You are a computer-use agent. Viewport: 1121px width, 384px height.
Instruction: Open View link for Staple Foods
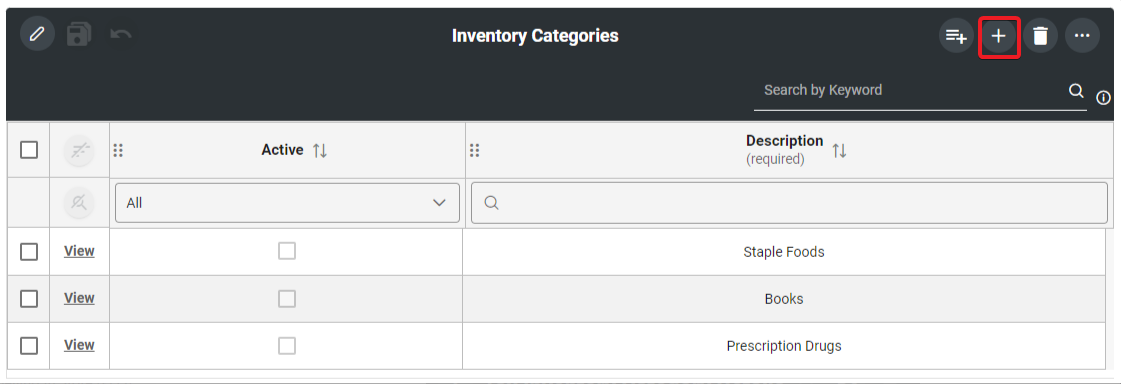79,251
